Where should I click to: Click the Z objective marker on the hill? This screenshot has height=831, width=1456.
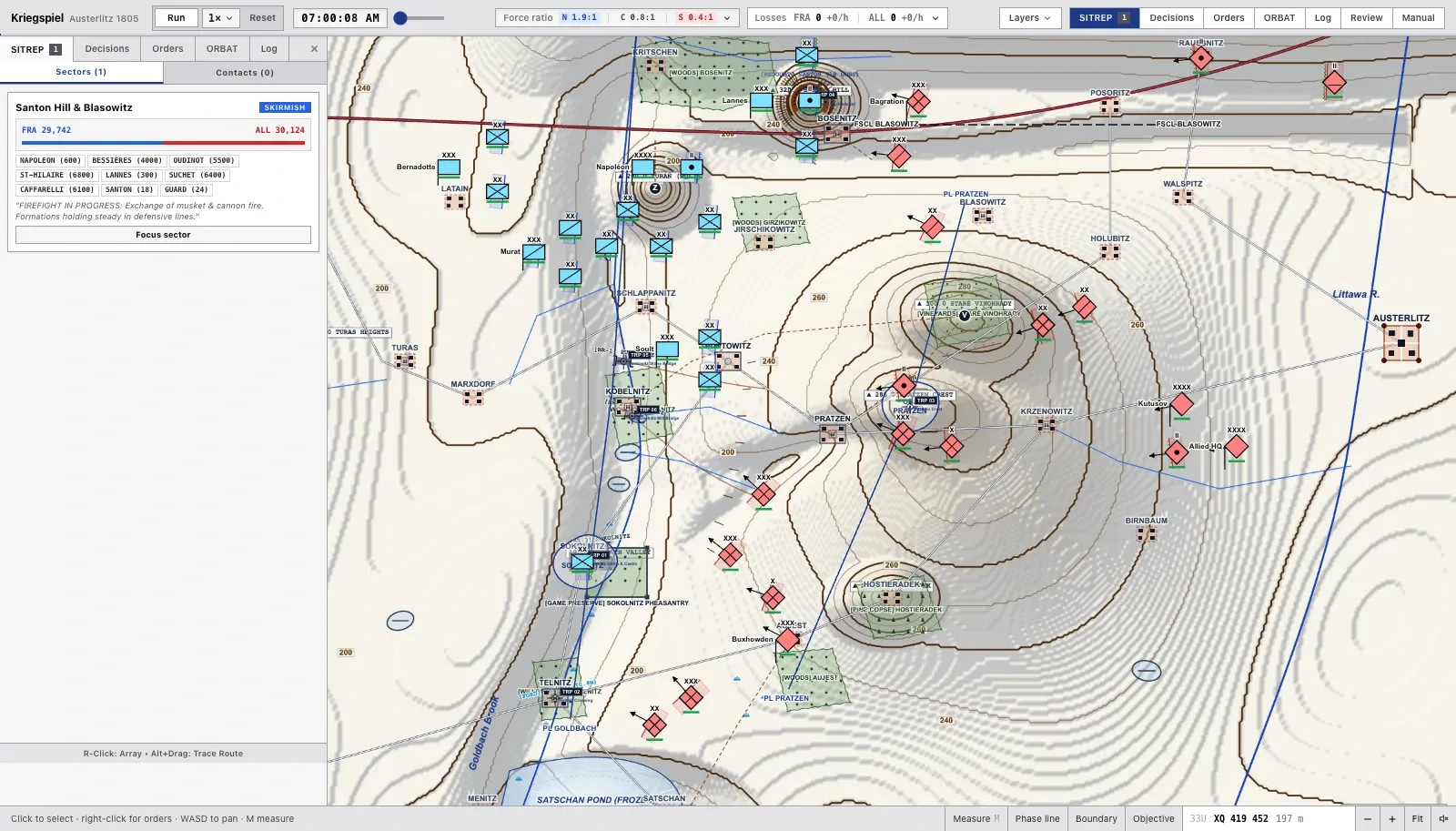click(655, 188)
